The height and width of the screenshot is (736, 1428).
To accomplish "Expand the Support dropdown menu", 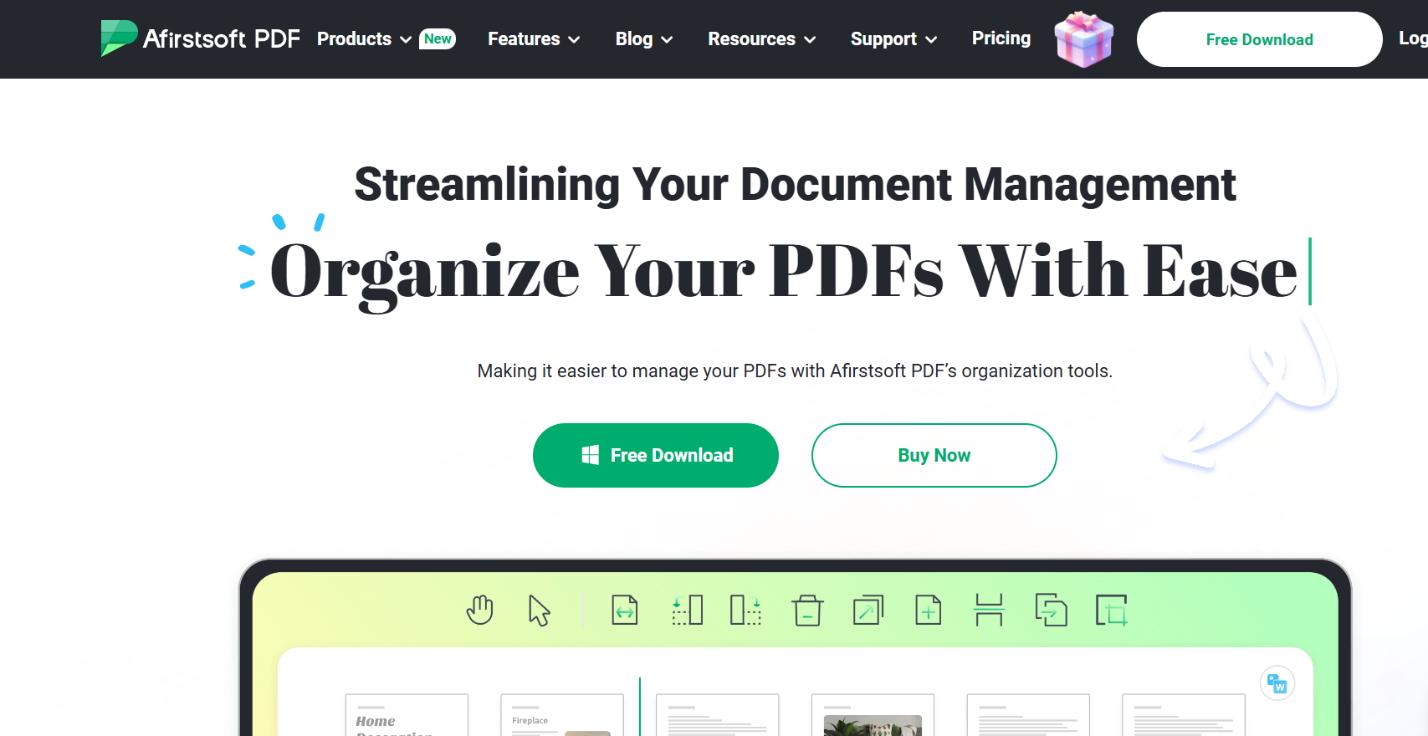I will (894, 39).
